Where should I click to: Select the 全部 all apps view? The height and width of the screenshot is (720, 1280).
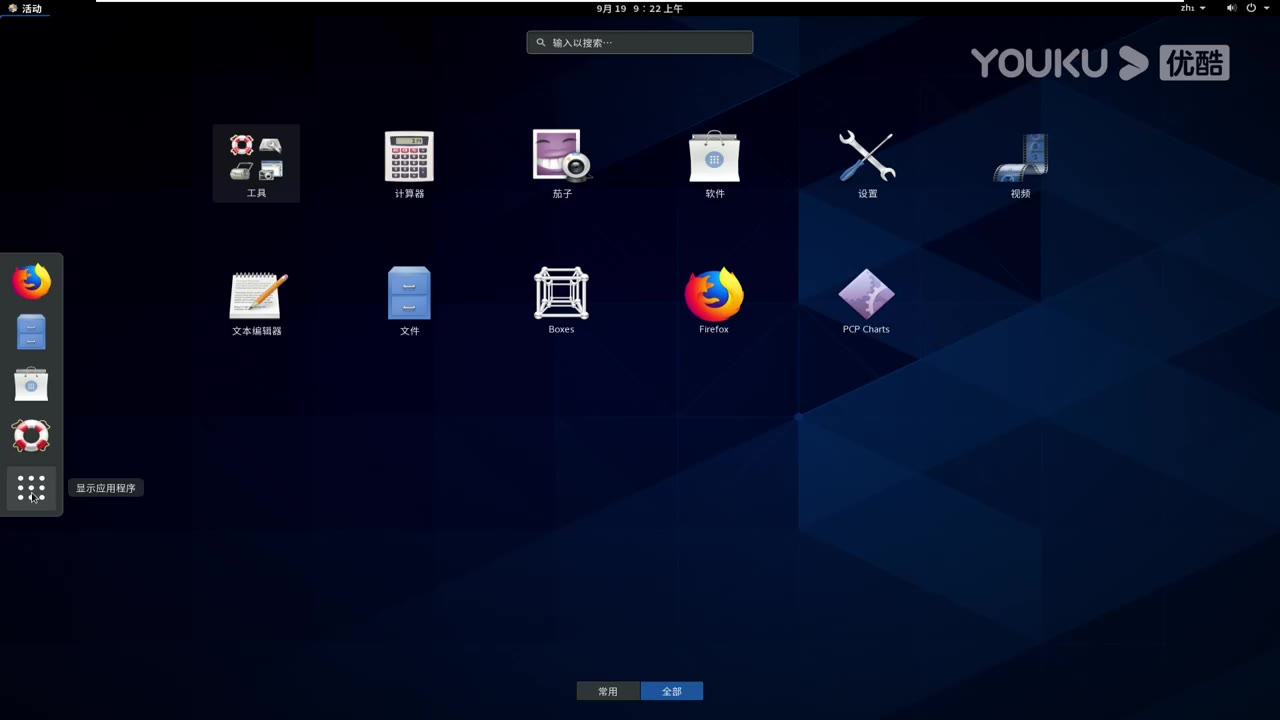[x=671, y=691]
